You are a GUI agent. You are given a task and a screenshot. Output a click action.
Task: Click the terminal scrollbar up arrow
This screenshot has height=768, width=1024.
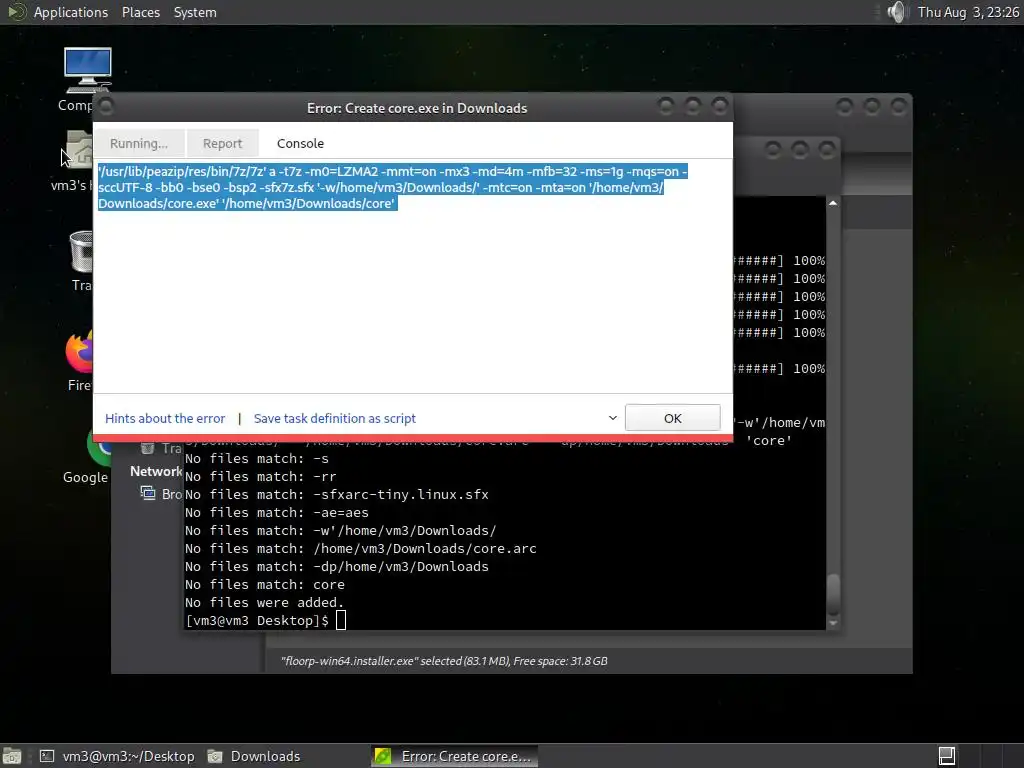(x=833, y=203)
